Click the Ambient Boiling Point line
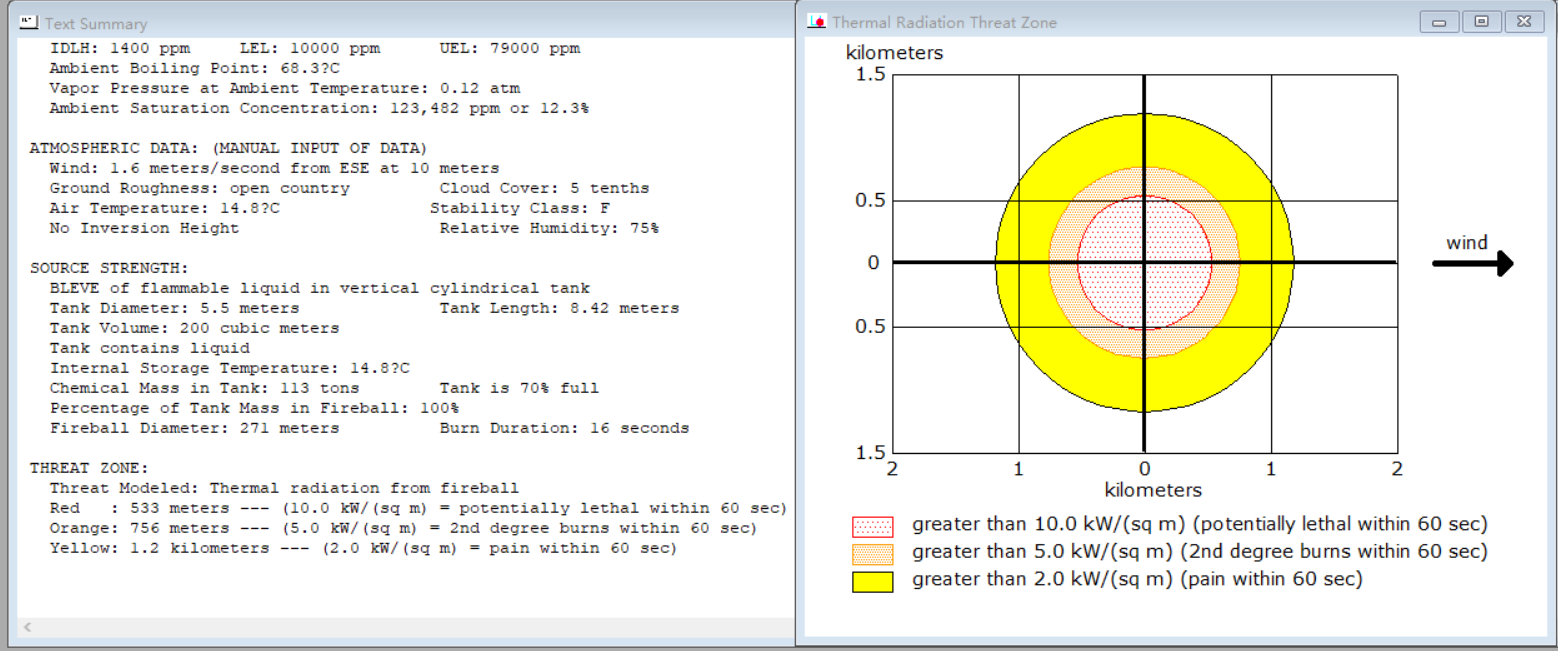The image size is (1558, 651). [195, 68]
